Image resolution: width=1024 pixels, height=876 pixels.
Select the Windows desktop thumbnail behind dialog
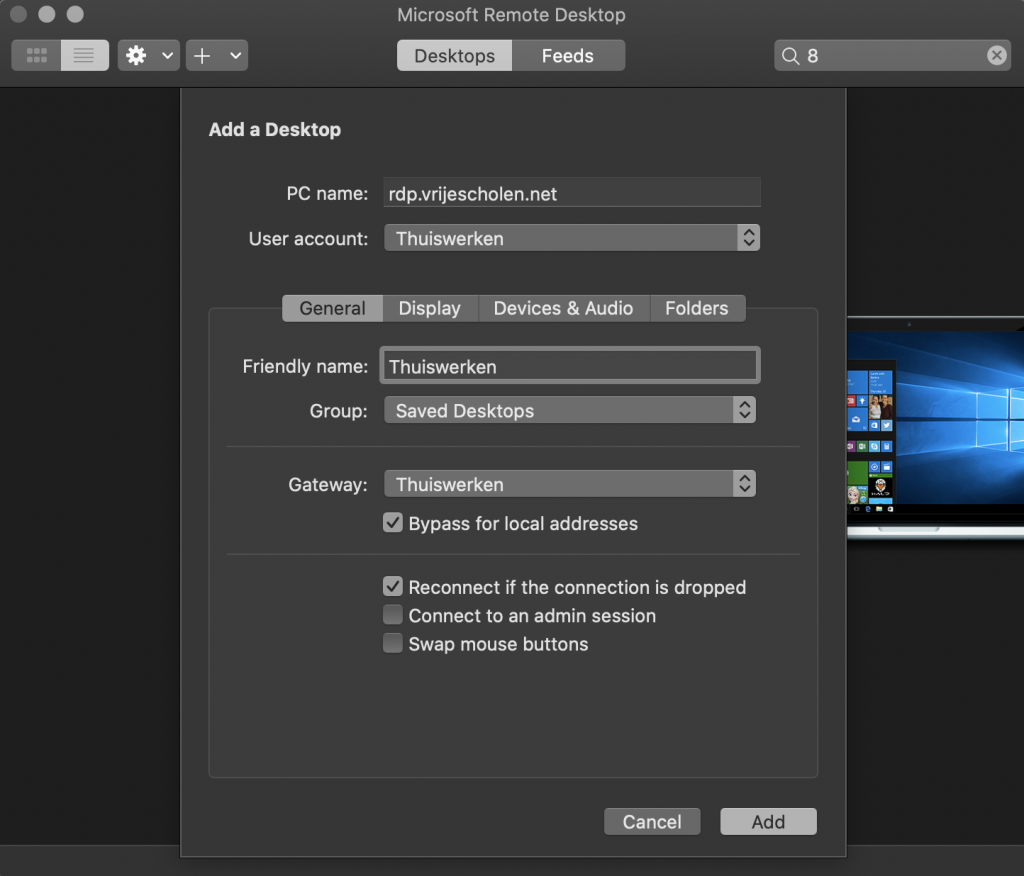pyautogui.click(x=935, y=428)
